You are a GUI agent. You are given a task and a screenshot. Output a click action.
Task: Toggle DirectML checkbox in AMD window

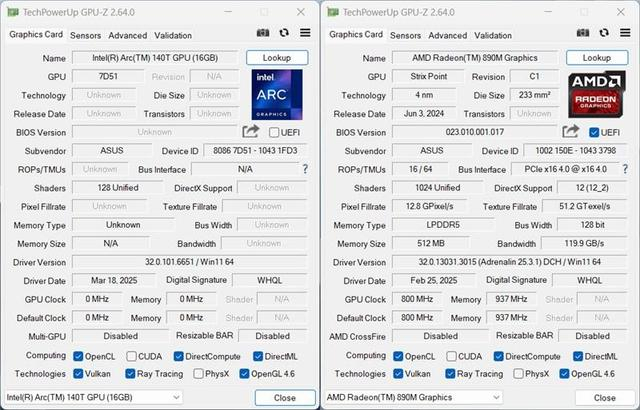point(578,356)
